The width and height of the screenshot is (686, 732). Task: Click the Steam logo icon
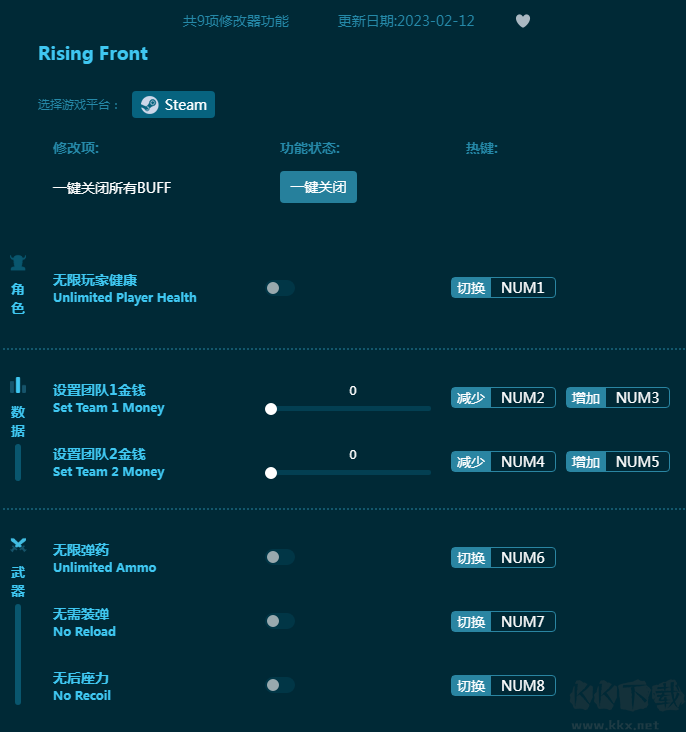coord(150,105)
